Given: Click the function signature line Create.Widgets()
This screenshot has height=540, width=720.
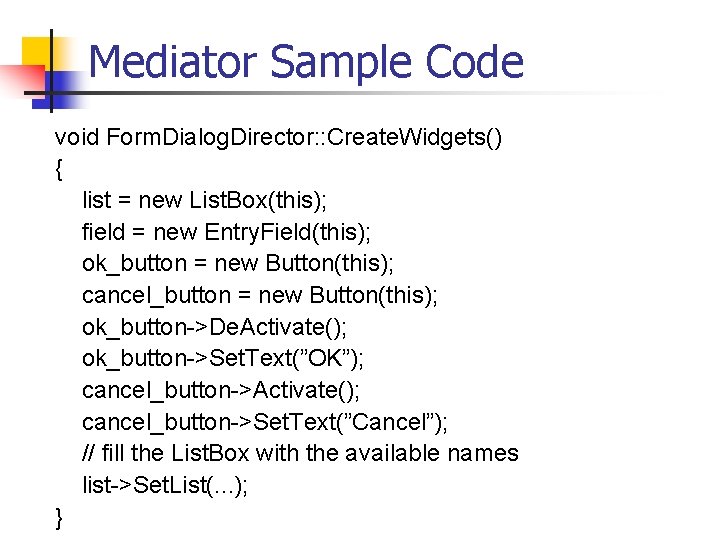Looking at the screenshot, I should (x=279, y=137).
